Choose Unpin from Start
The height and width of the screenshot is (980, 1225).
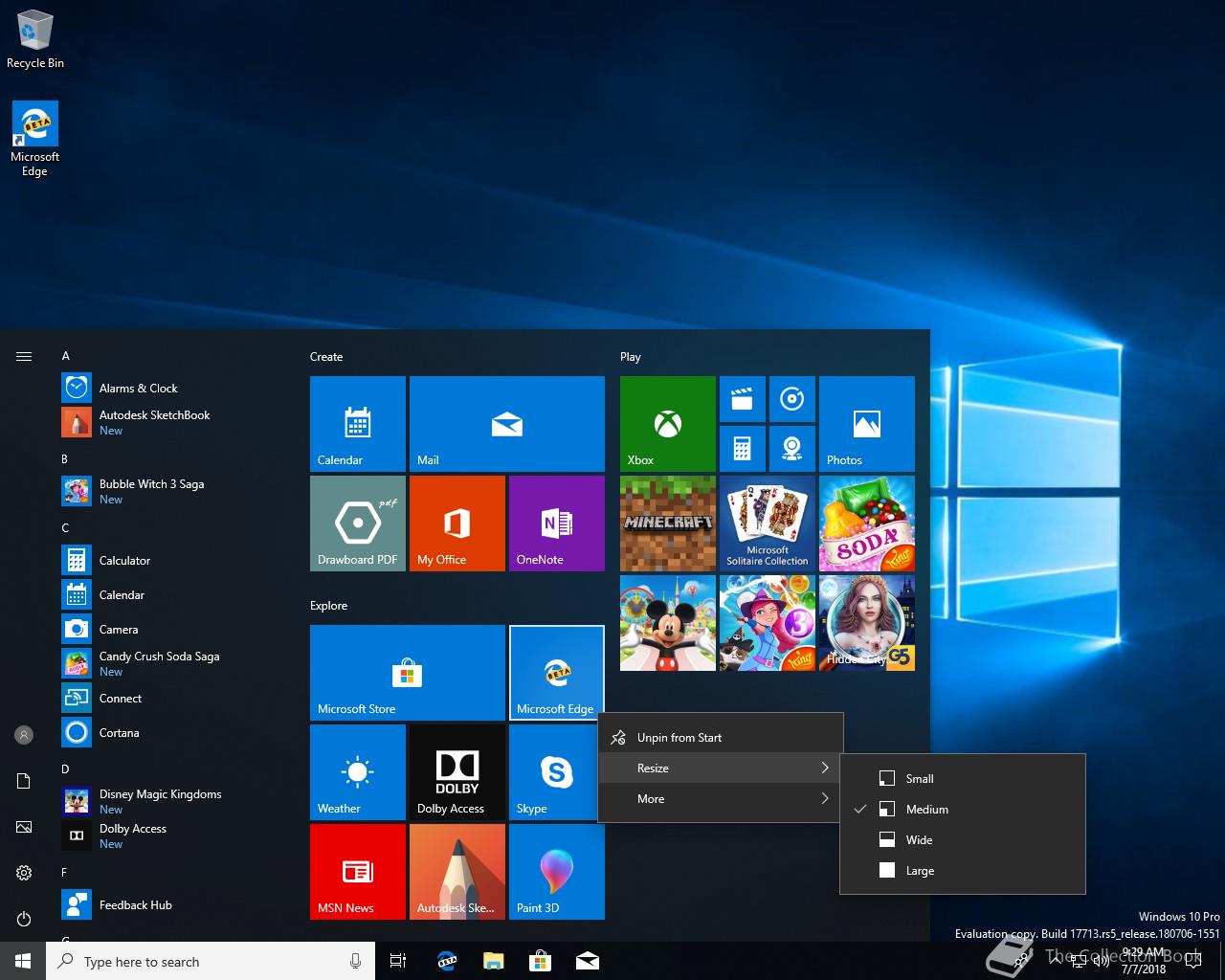[721, 738]
